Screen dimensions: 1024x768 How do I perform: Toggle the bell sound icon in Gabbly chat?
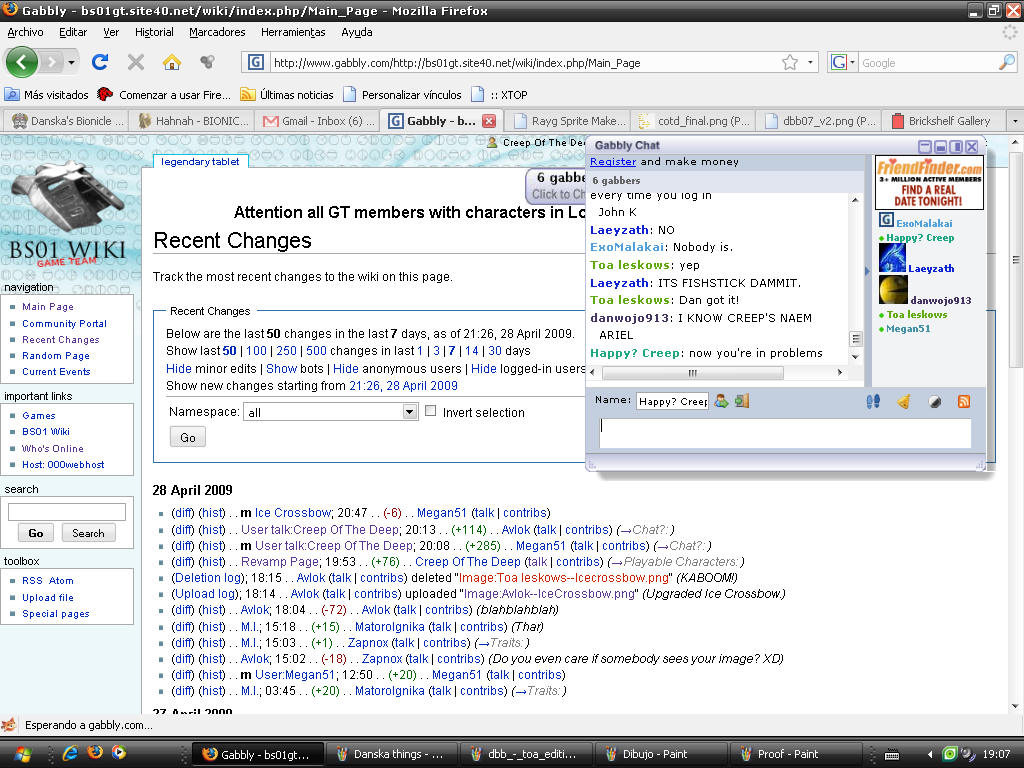coord(904,401)
